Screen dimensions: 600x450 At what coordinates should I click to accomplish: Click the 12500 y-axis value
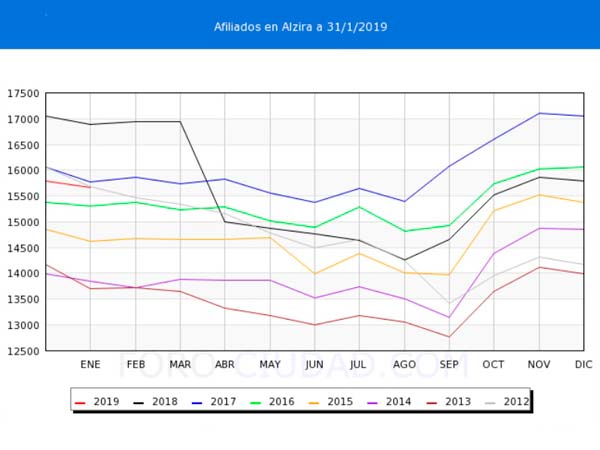tap(23, 351)
